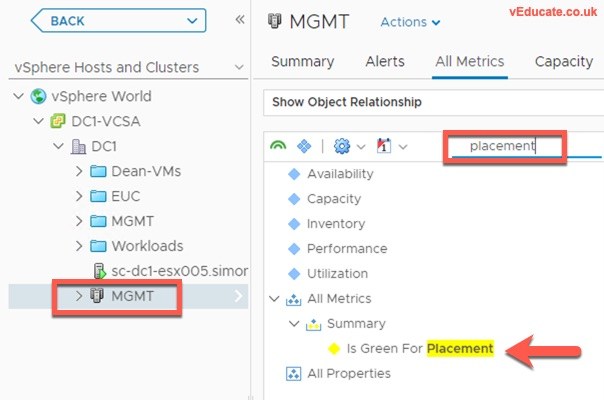
Task: Click the calendar date icon in toolbar
Action: [383, 146]
